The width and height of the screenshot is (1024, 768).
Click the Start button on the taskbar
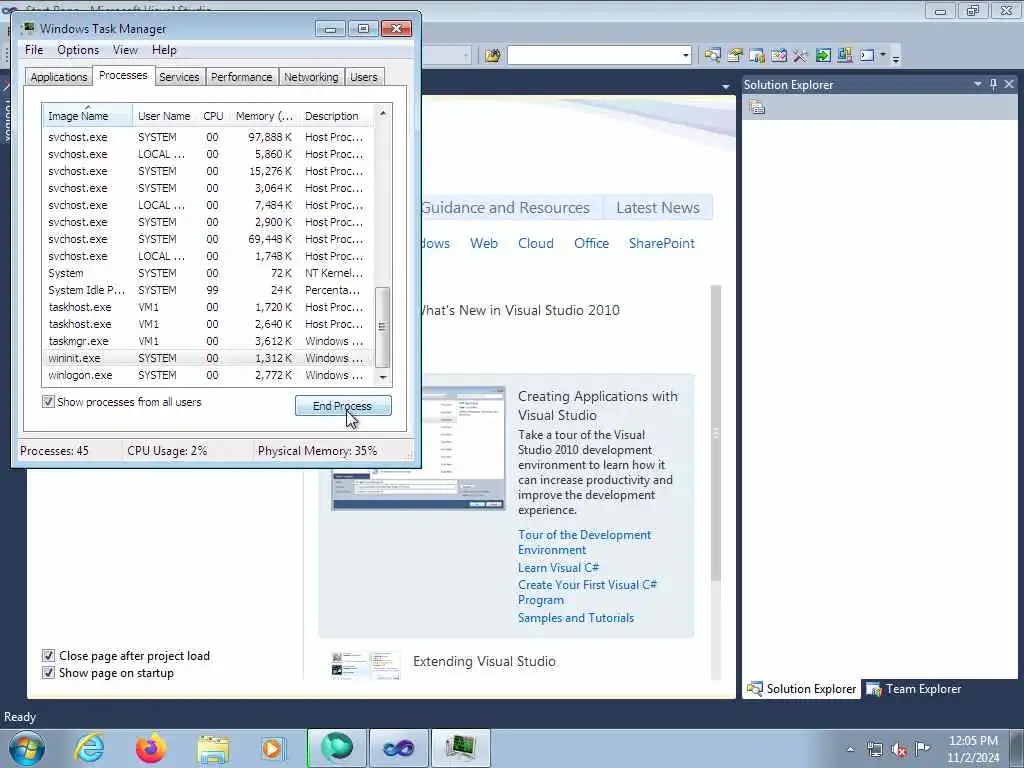coord(27,748)
